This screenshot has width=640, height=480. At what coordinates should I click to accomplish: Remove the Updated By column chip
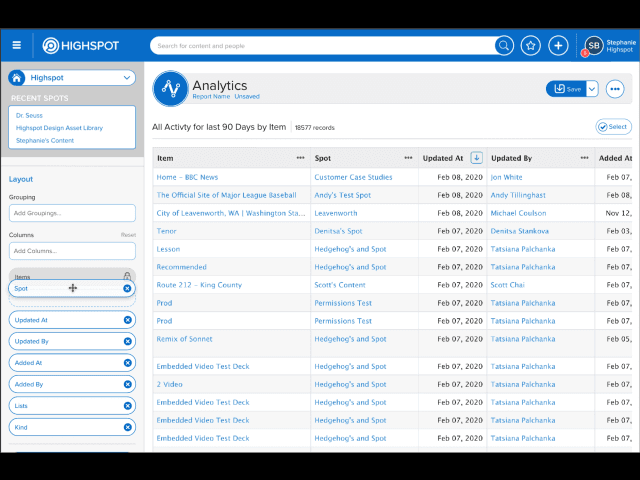pyautogui.click(x=128, y=341)
